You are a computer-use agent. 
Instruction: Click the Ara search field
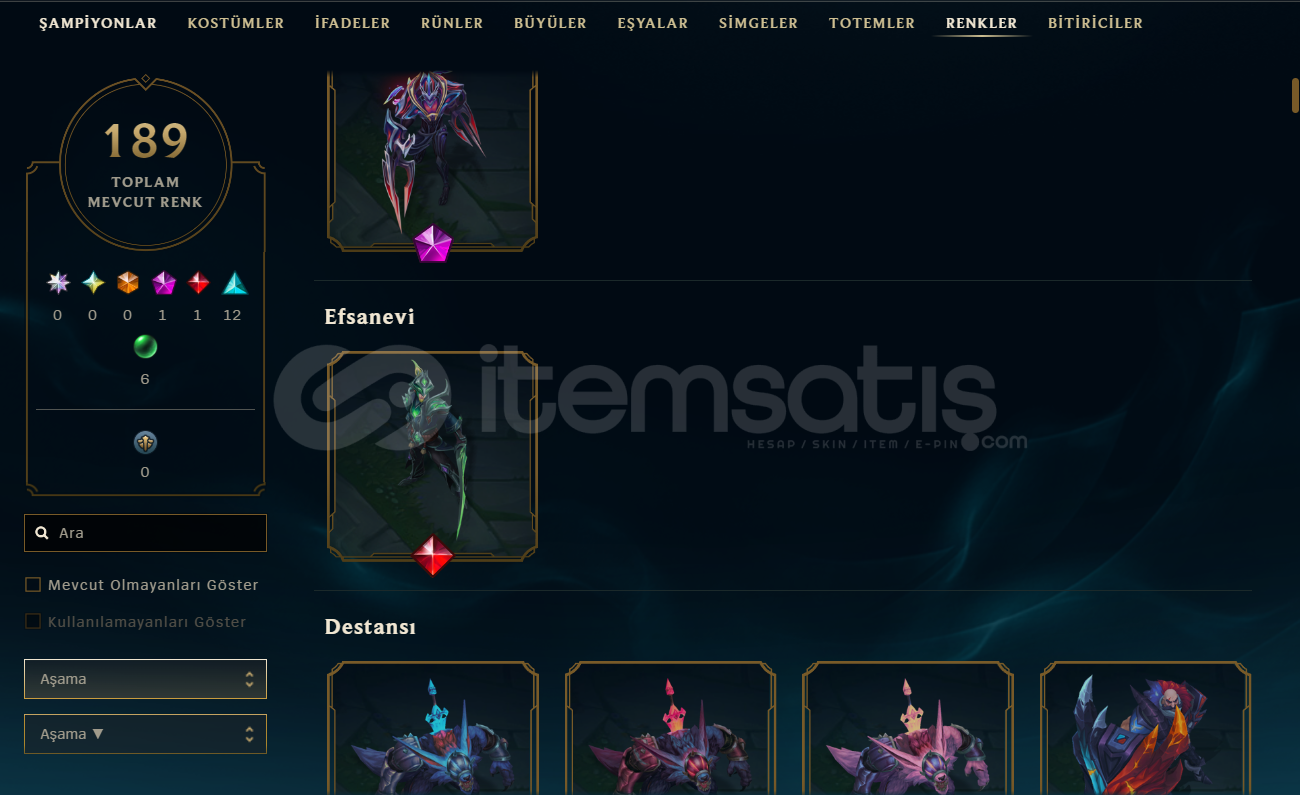pyautogui.click(x=145, y=533)
